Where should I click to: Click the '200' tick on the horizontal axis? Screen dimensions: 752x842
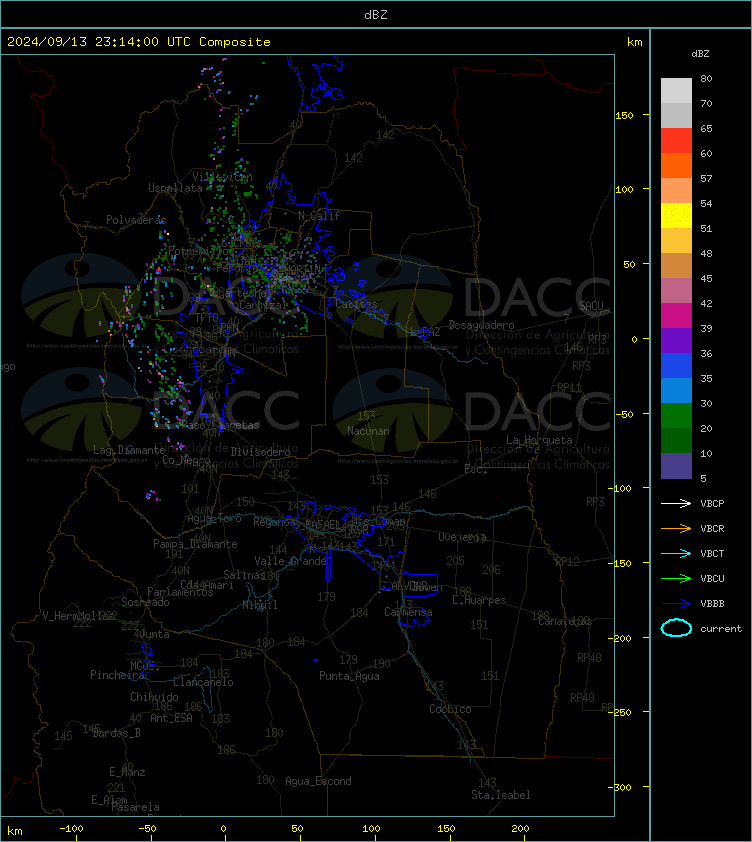[520, 829]
